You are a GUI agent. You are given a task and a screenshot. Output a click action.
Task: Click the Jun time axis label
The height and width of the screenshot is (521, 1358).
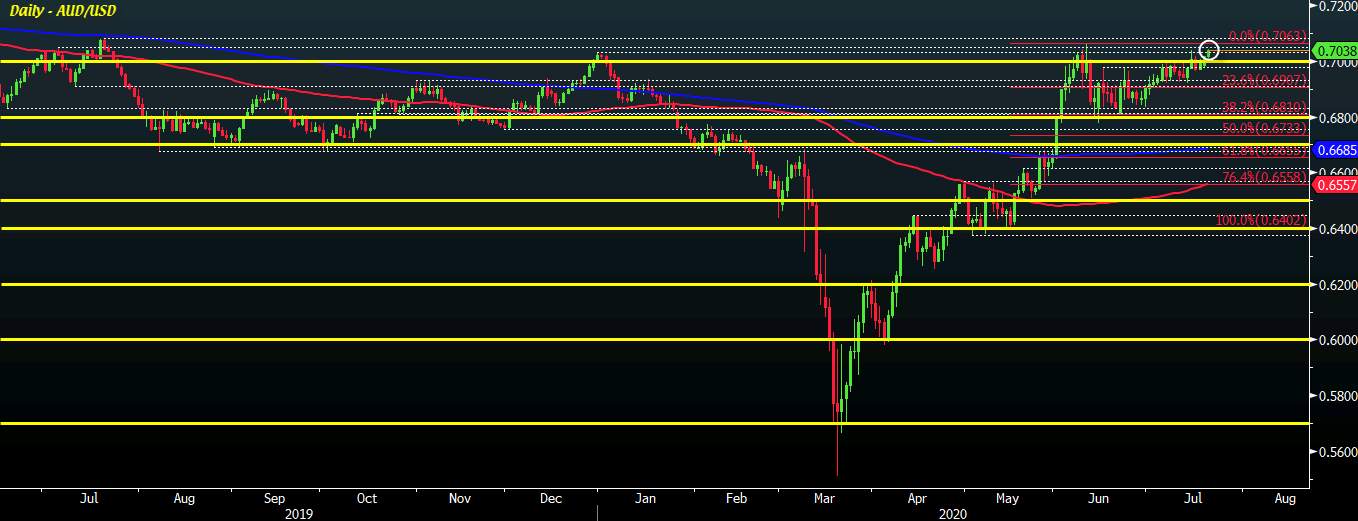click(x=1098, y=497)
